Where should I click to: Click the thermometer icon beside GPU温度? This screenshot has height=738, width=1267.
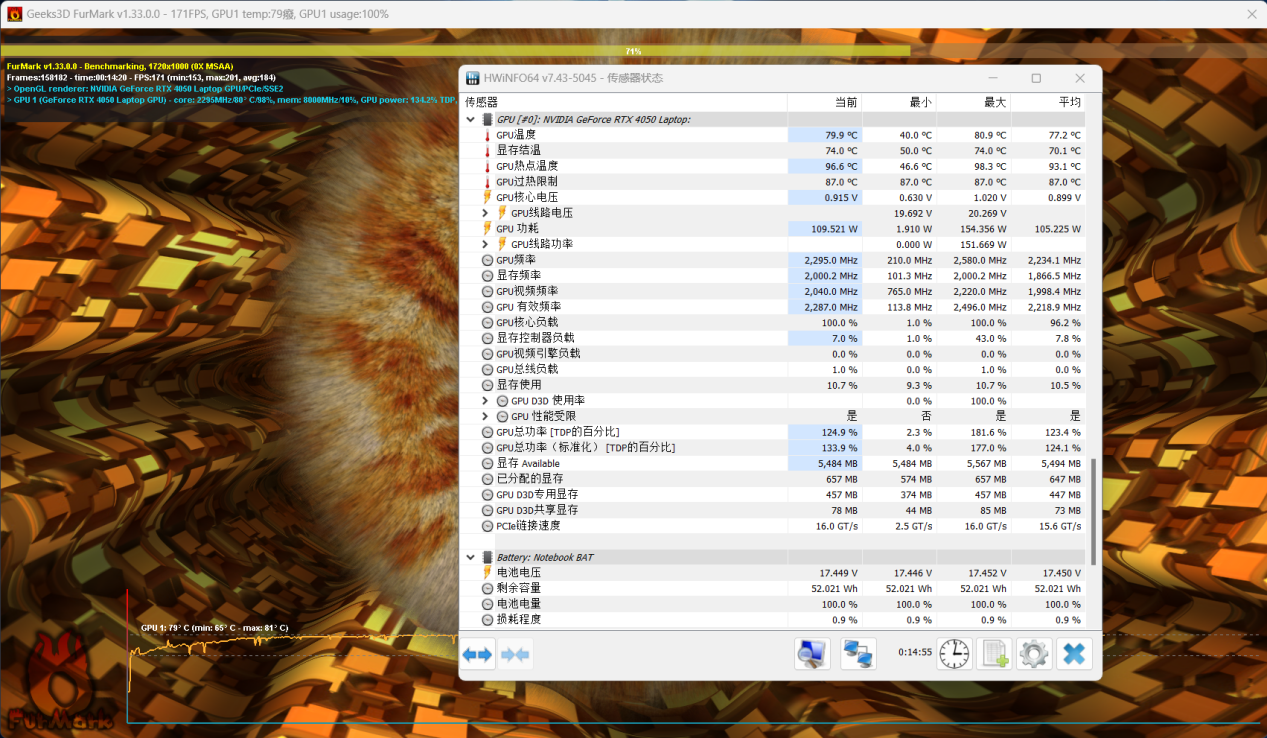(x=488, y=135)
